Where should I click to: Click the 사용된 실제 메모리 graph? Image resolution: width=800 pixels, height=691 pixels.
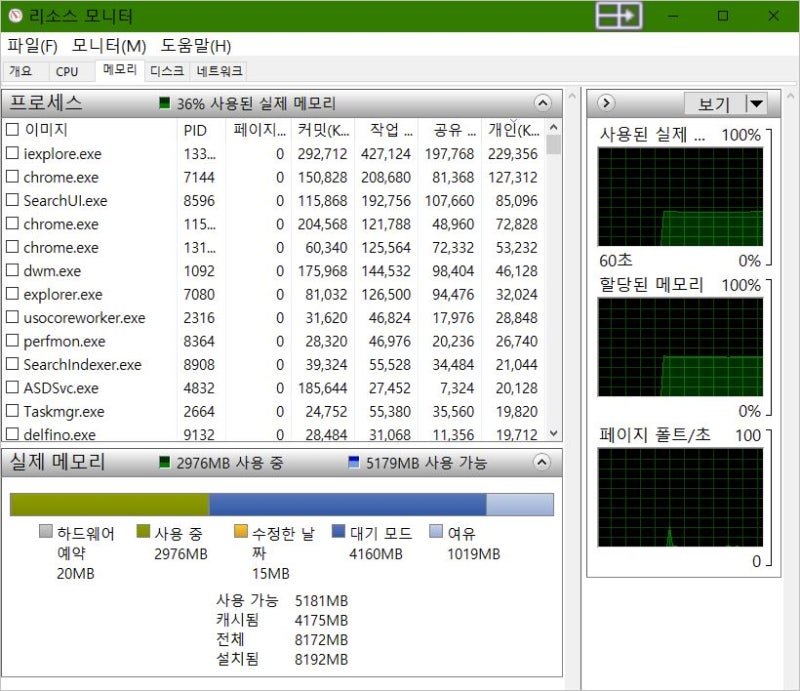click(x=680, y=197)
